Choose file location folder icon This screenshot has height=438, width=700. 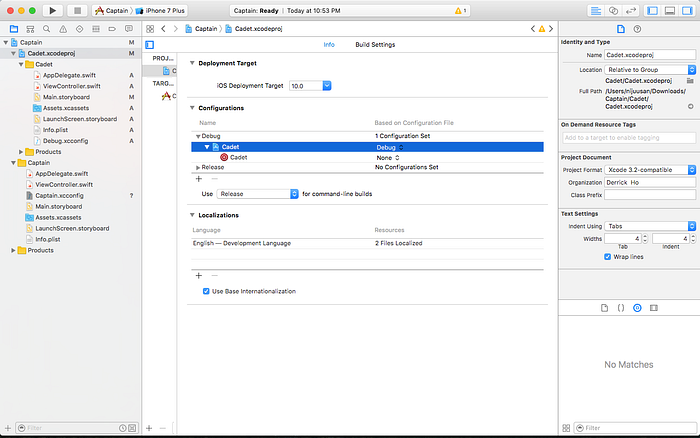click(x=690, y=81)
